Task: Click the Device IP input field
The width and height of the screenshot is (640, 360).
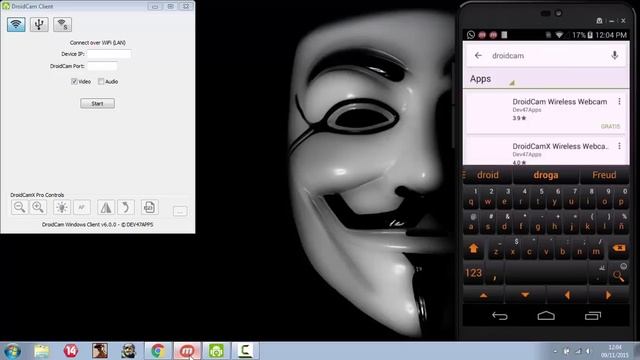Action: tap(109, 54)
